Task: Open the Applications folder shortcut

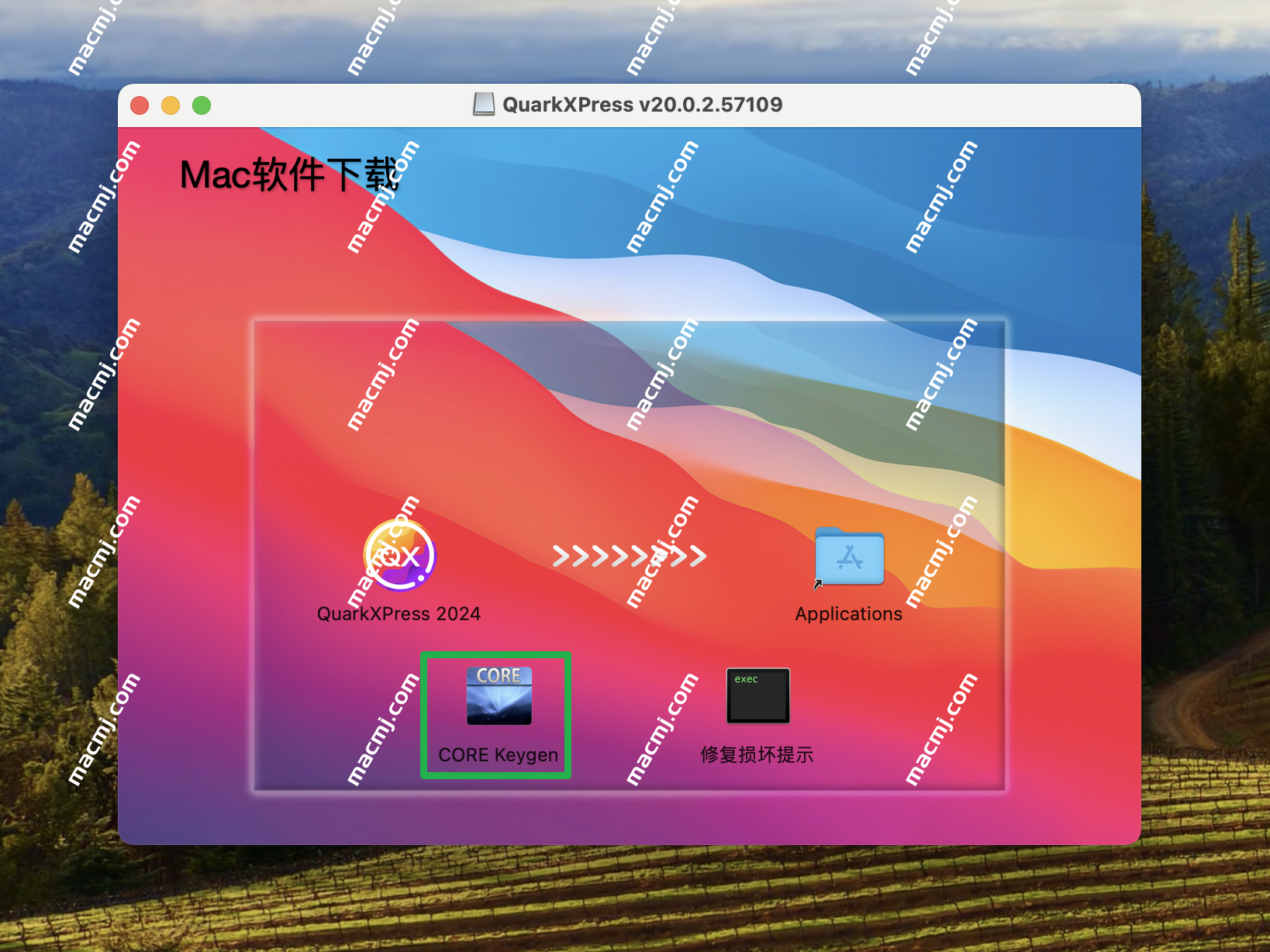Action: 849,557
